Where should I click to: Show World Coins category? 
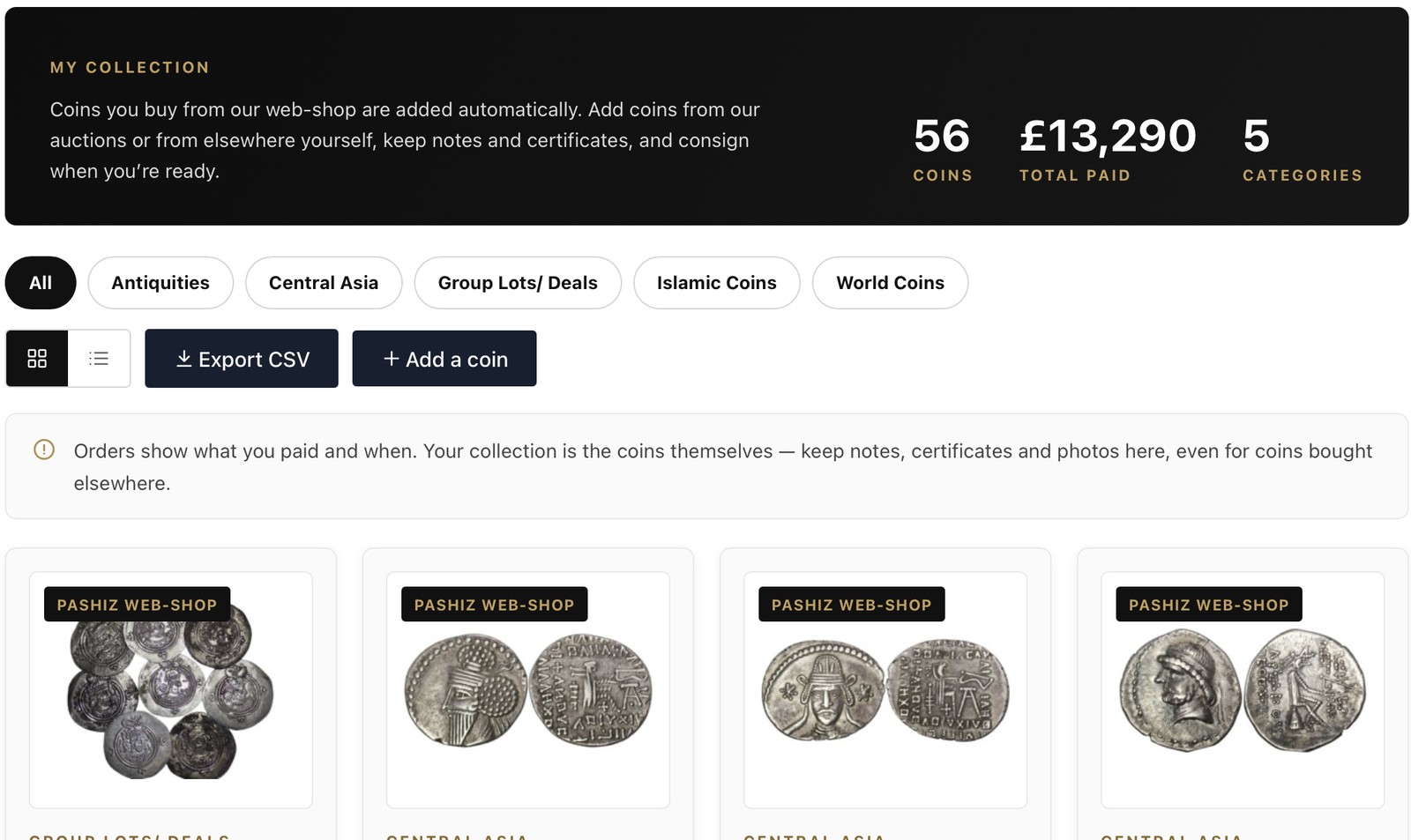pos(891,283)
